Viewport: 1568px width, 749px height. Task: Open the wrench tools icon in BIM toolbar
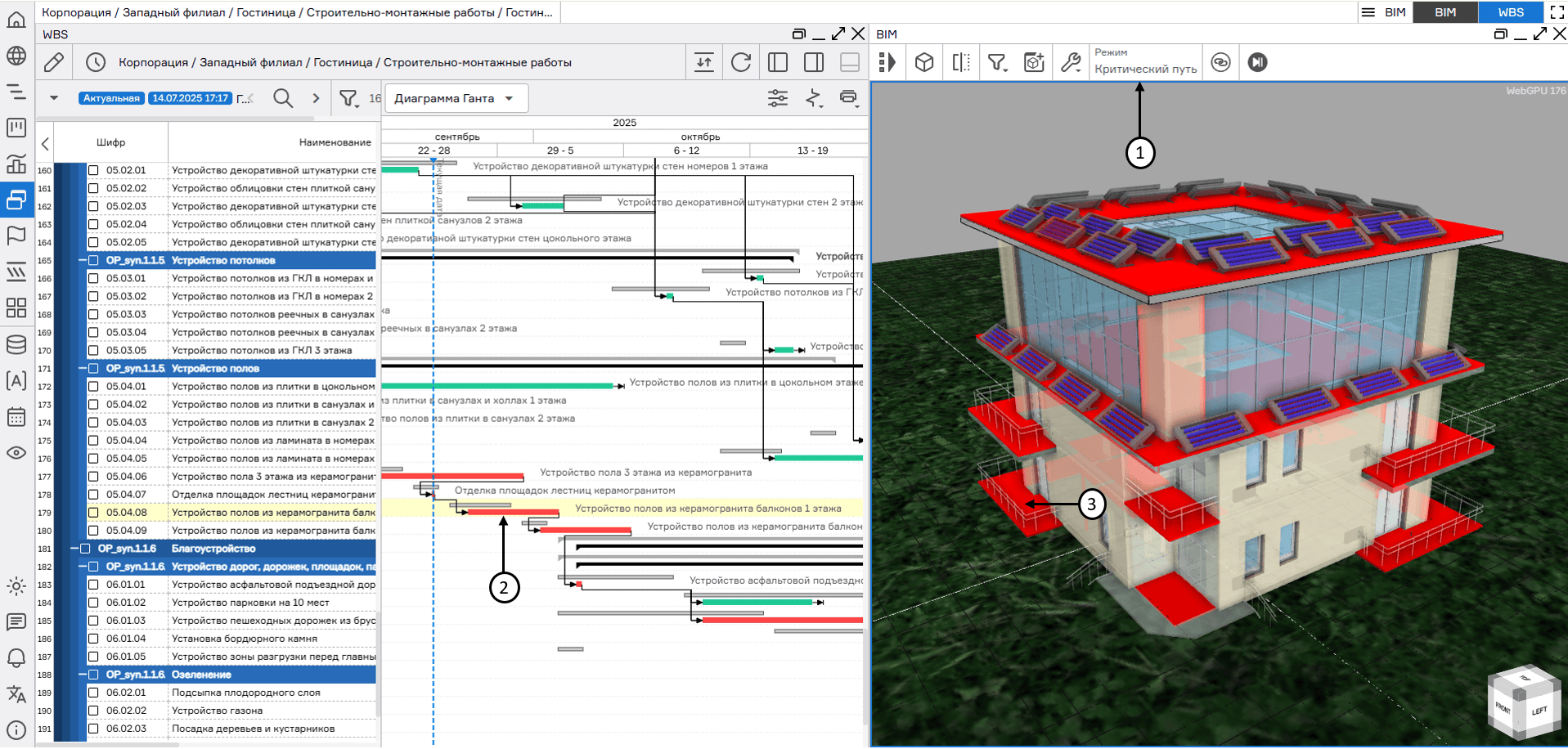coord(1071,62)
